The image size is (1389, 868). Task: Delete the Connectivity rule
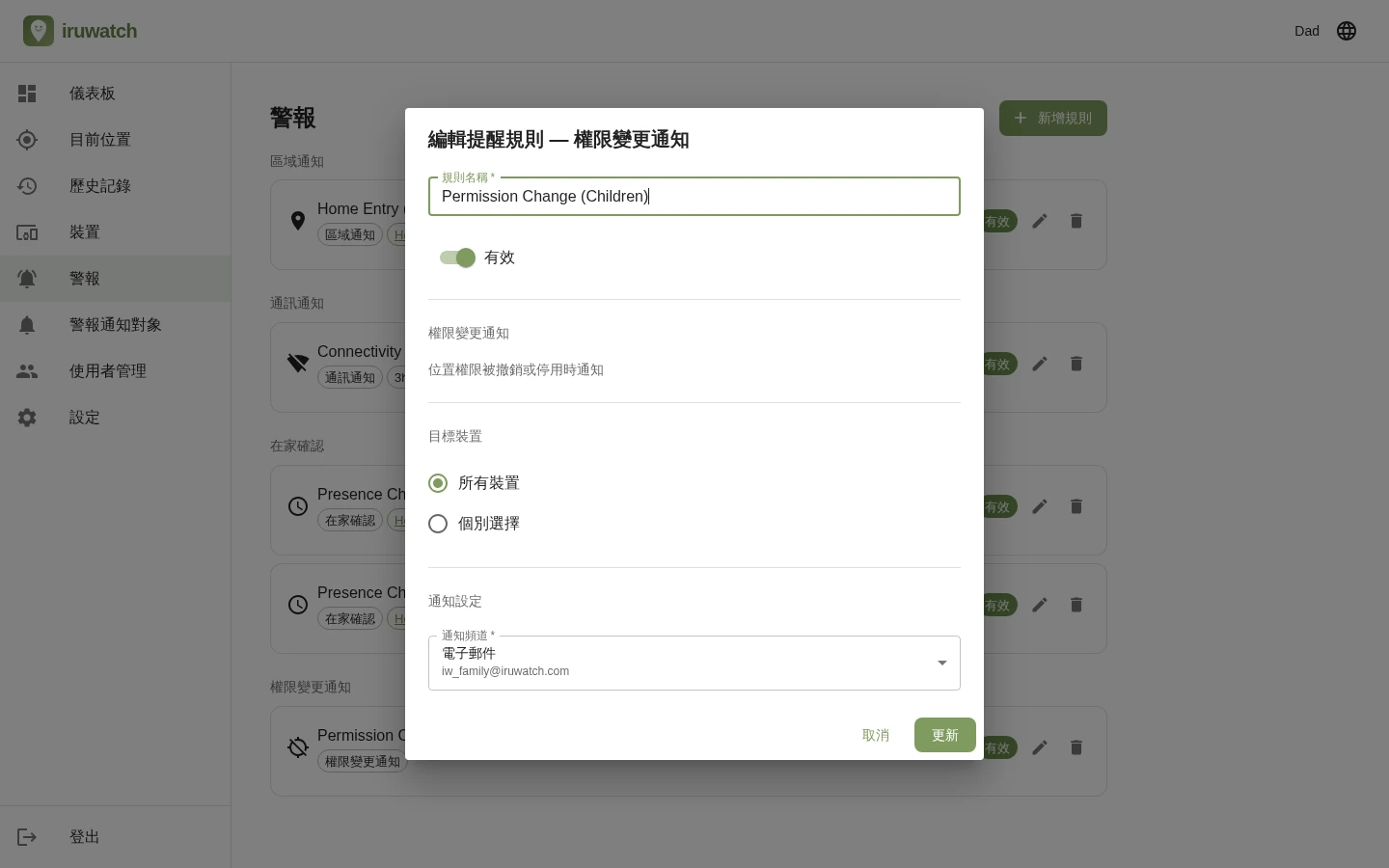click(x=1076, y=364)
